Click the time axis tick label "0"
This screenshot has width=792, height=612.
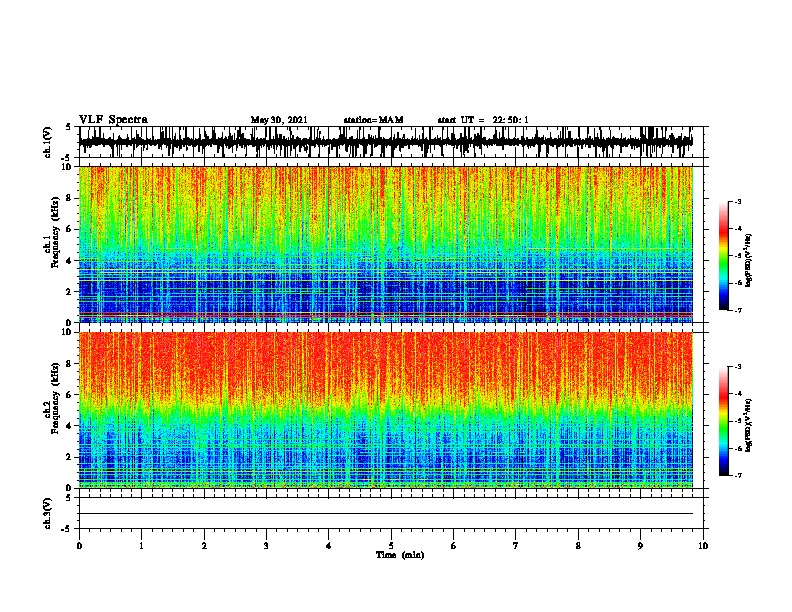pyautogui.click(x=79, y=546)
